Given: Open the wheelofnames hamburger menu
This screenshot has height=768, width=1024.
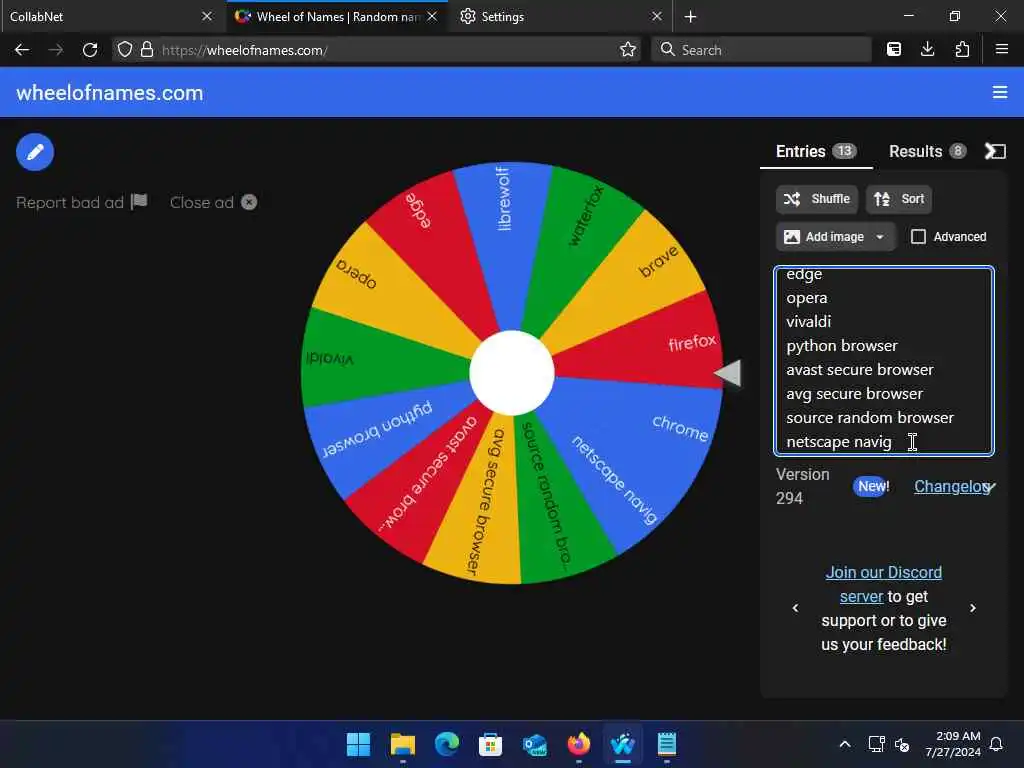Looking at the screenshot, I should tap(999, 93).
